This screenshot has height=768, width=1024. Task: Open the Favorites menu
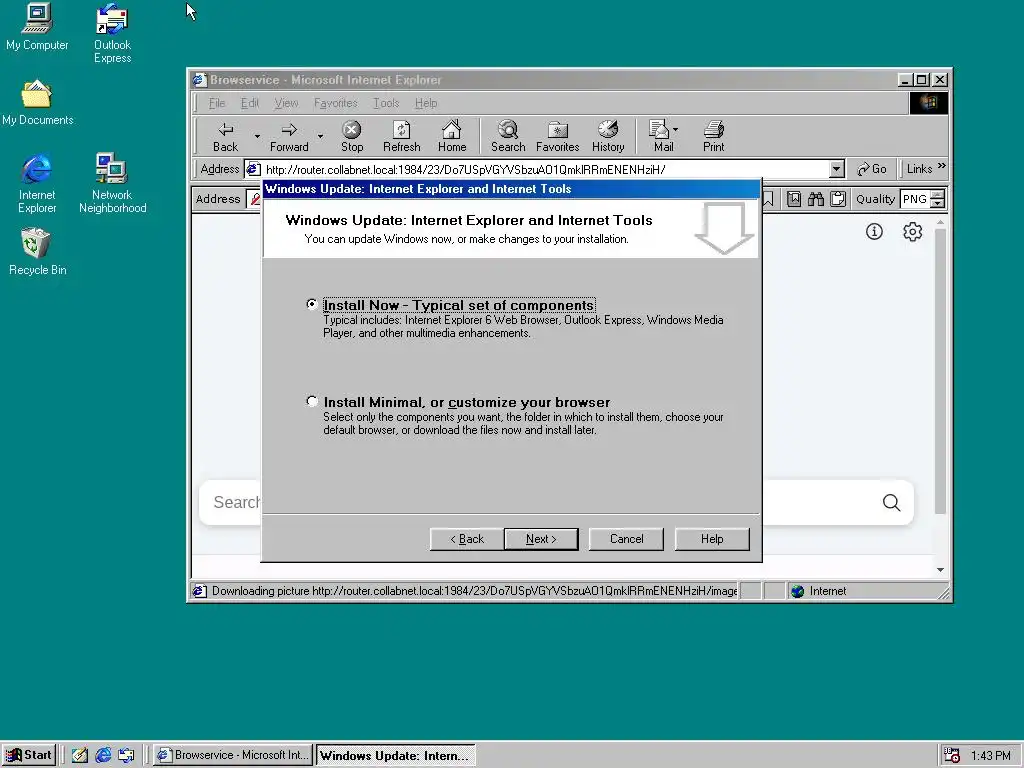[336, 103]
